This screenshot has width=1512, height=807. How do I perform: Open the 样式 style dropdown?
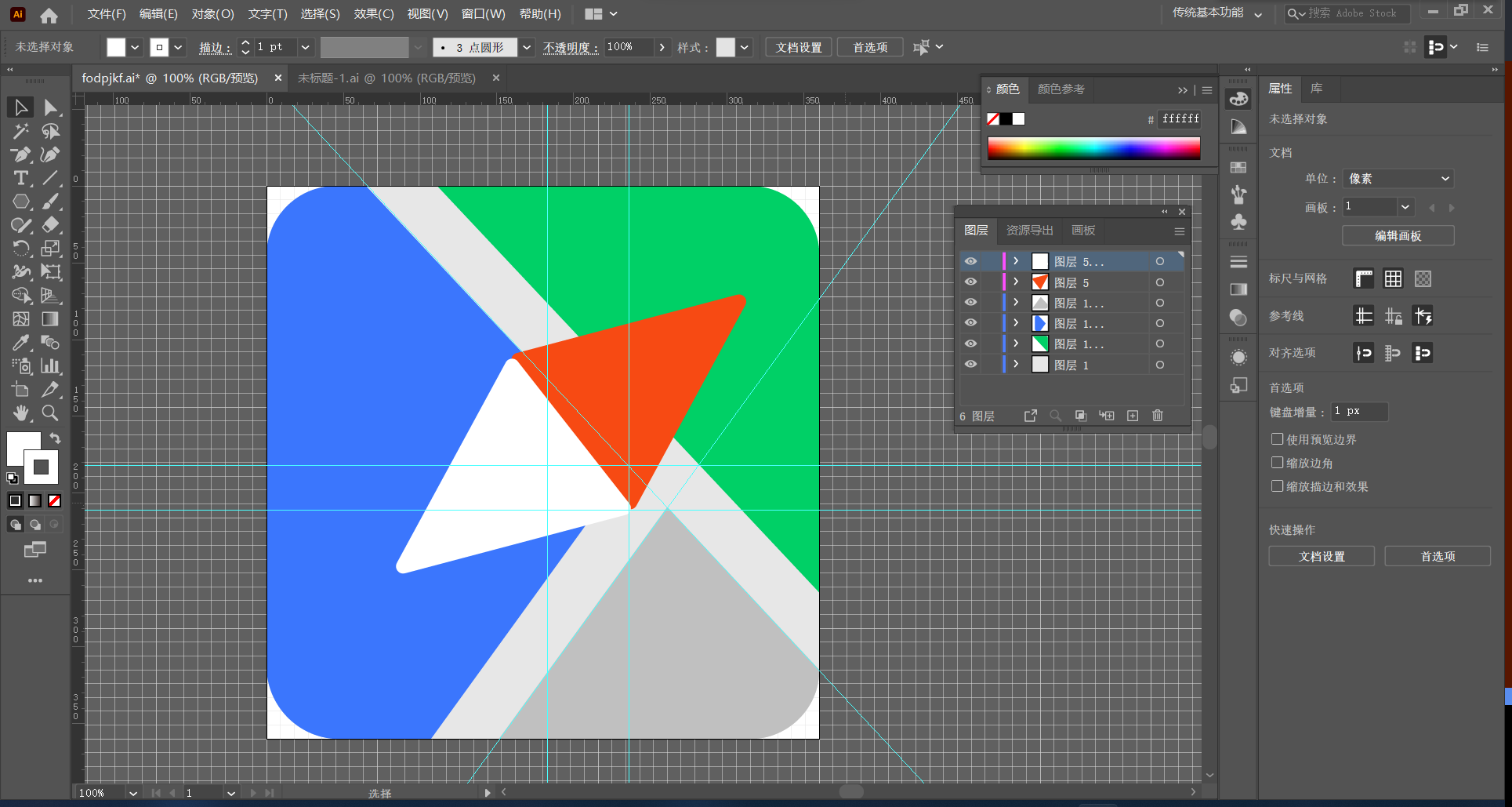coord(745,47)
